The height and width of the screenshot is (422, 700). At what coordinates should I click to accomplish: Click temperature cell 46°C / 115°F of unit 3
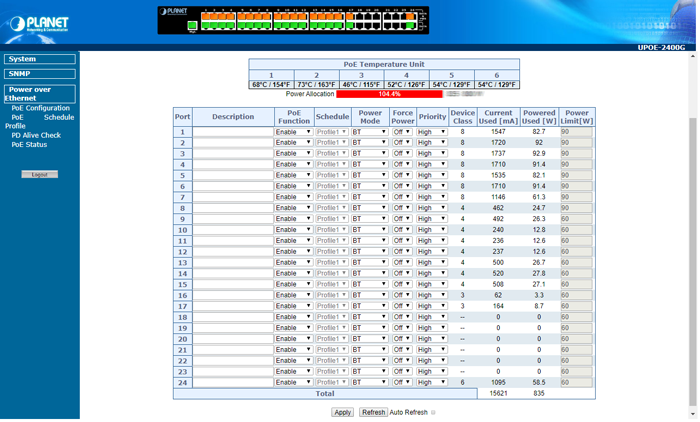click(362, 85)
